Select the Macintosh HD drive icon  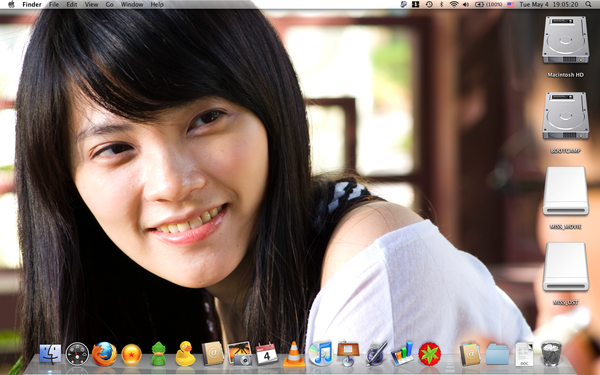pos(565,40)
